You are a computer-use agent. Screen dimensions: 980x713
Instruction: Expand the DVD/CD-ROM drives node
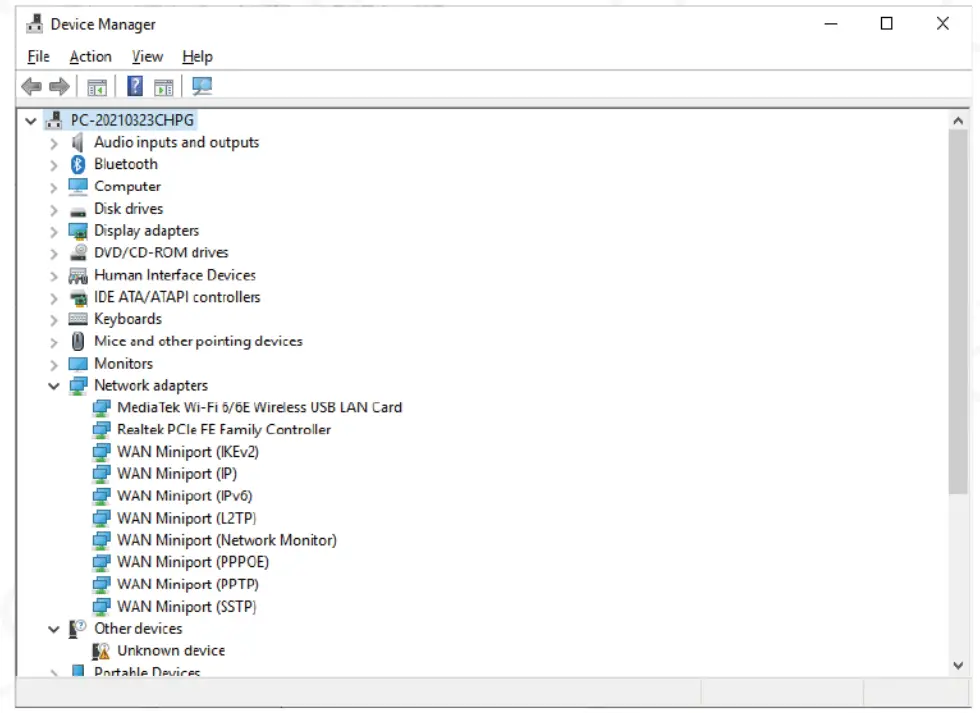54,254
